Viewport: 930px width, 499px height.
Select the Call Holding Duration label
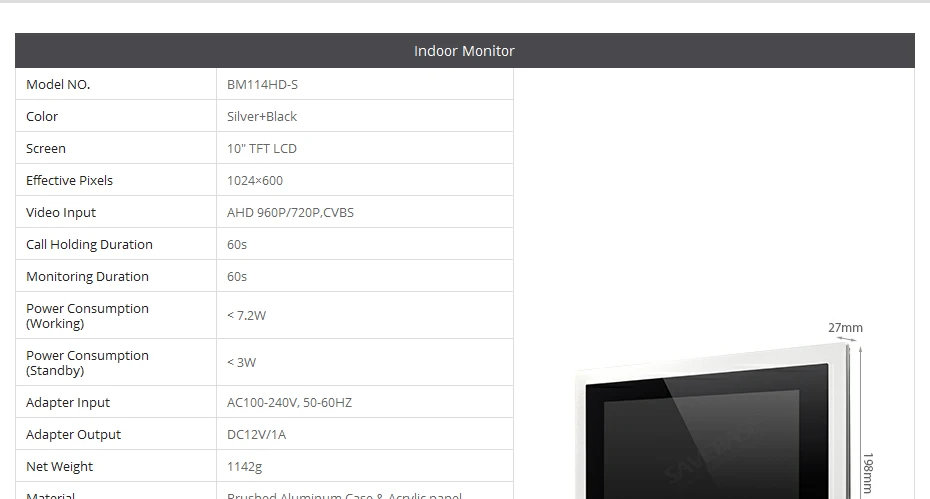click(x=89, y=244)
